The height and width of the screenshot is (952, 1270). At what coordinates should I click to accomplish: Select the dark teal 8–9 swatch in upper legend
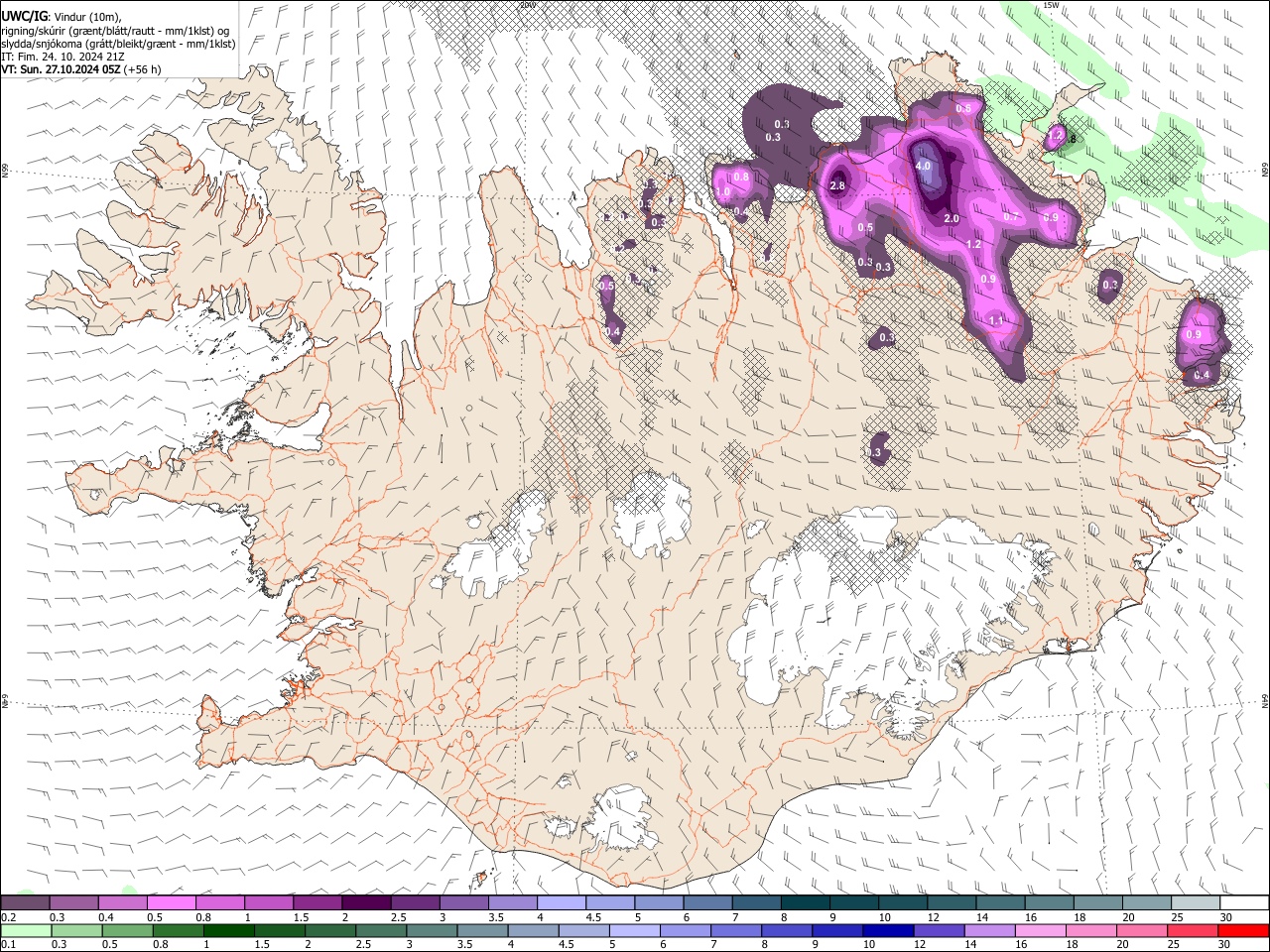(x=806, y=902)
